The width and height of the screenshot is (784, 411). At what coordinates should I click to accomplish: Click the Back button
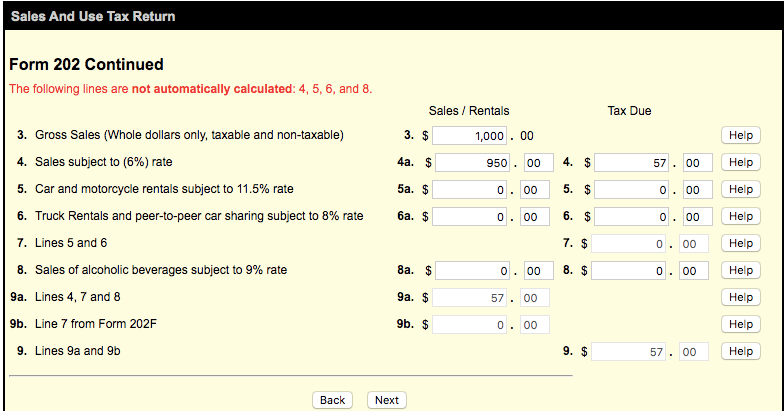[332, 400]
